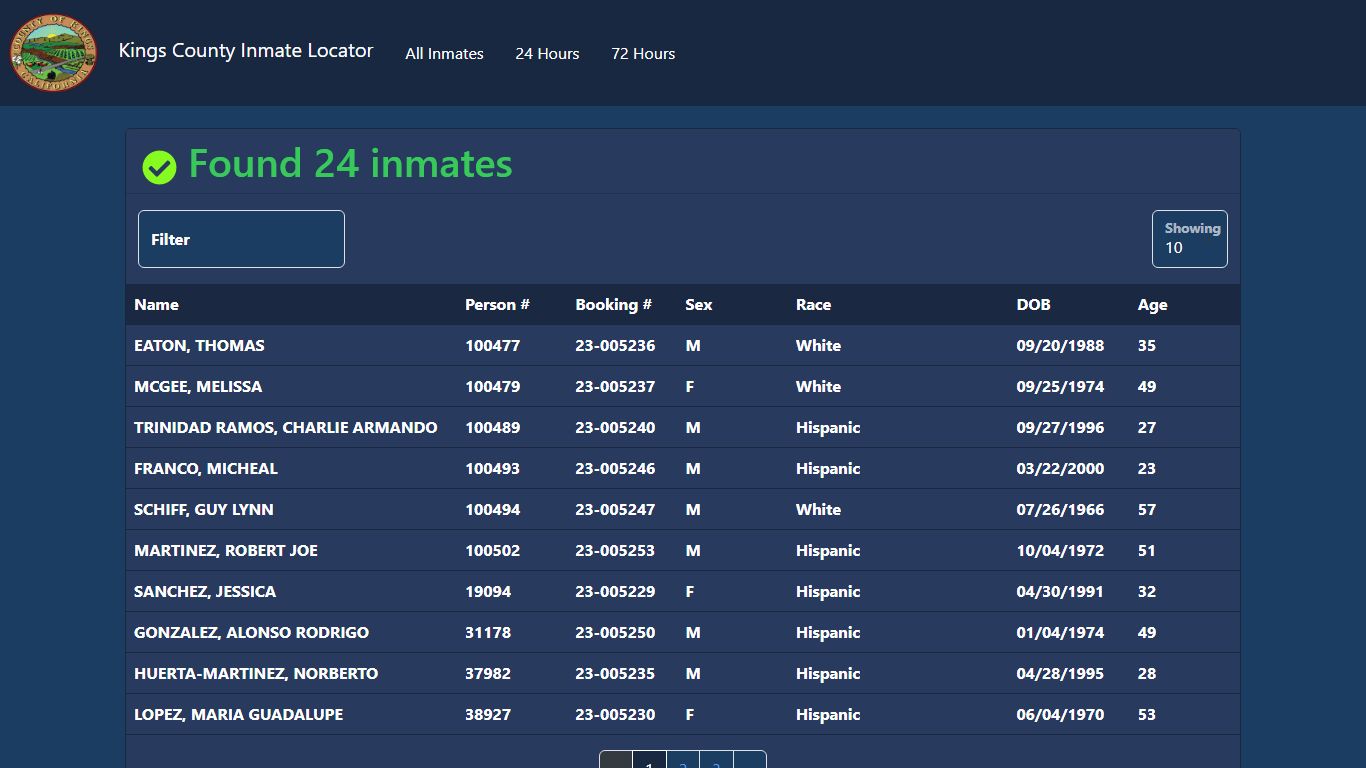Screen dimensions: 1366x768
Task: Click the Found 24 inmates heading
Action: click(350, 164)
